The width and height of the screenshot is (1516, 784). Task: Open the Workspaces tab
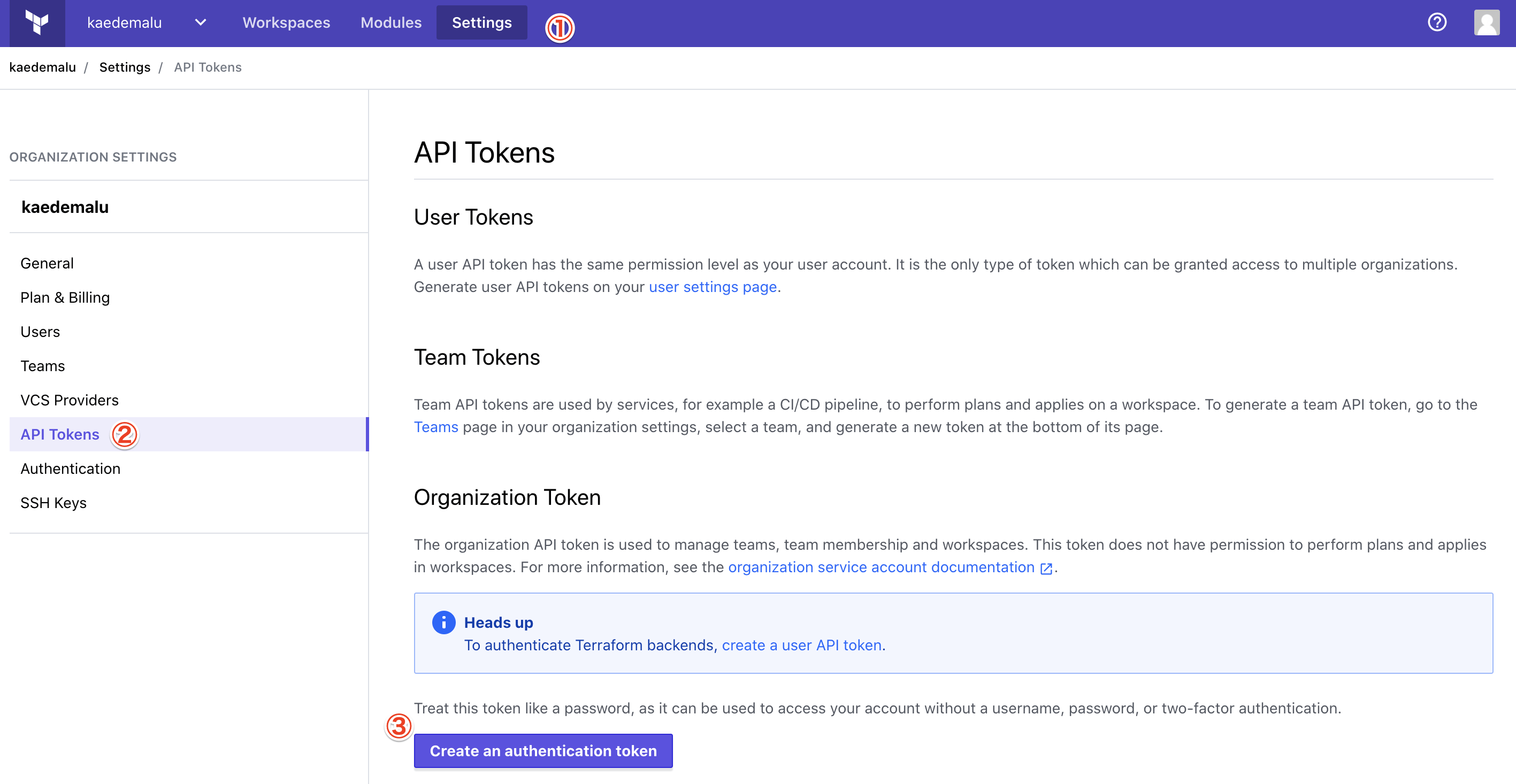[x=286, y=22]
